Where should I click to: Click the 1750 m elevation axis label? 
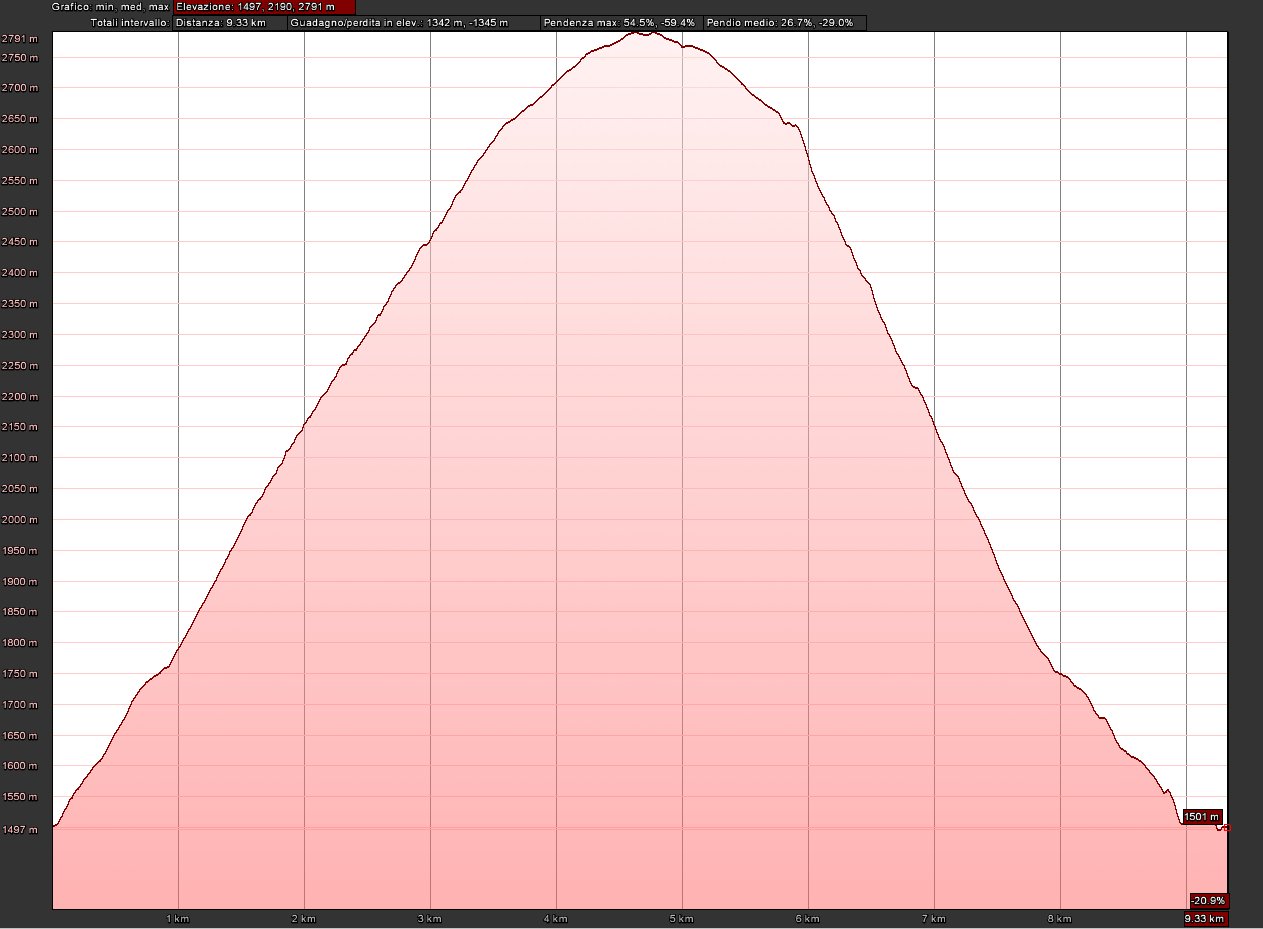(x=20, y=674)
